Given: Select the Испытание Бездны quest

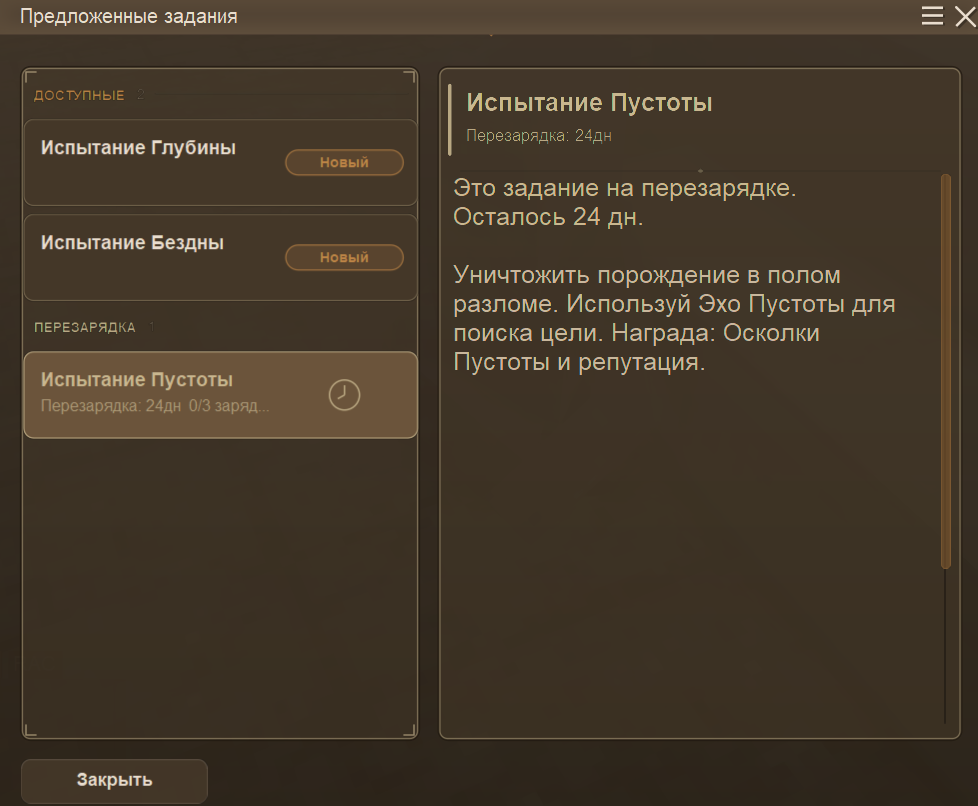Looking at the screenshot, I should pos(220,258).
